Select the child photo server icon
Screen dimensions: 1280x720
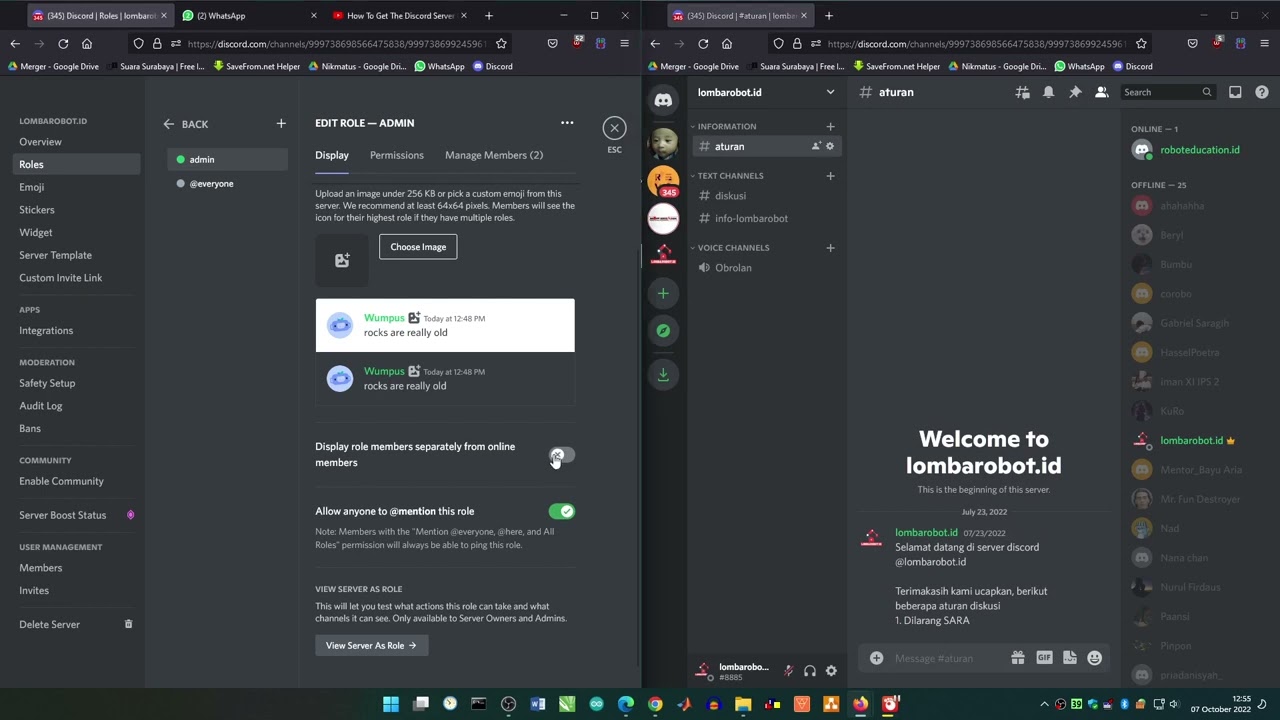(663, 143)
